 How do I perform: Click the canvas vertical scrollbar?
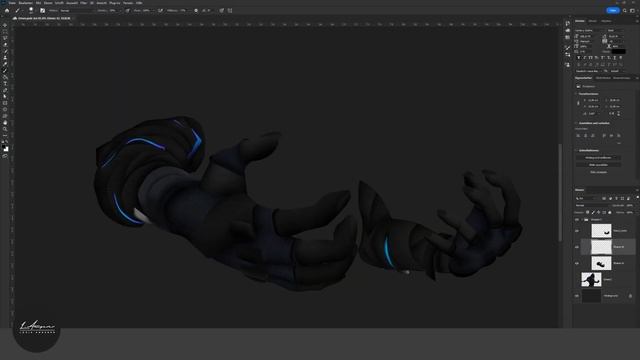click(x=560, y=192)
